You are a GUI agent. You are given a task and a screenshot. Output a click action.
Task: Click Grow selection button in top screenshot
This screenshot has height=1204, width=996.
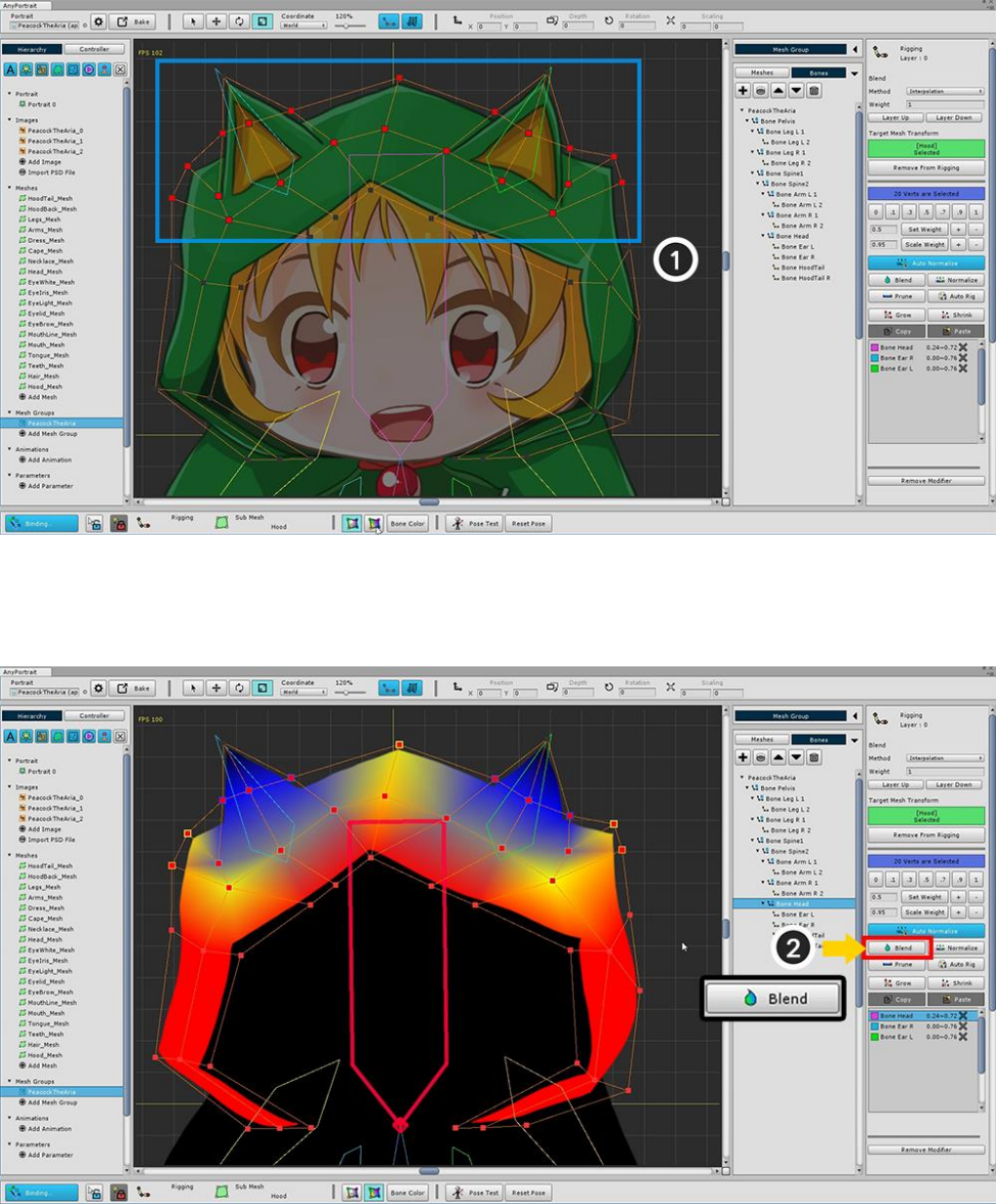tap(896, 315)
